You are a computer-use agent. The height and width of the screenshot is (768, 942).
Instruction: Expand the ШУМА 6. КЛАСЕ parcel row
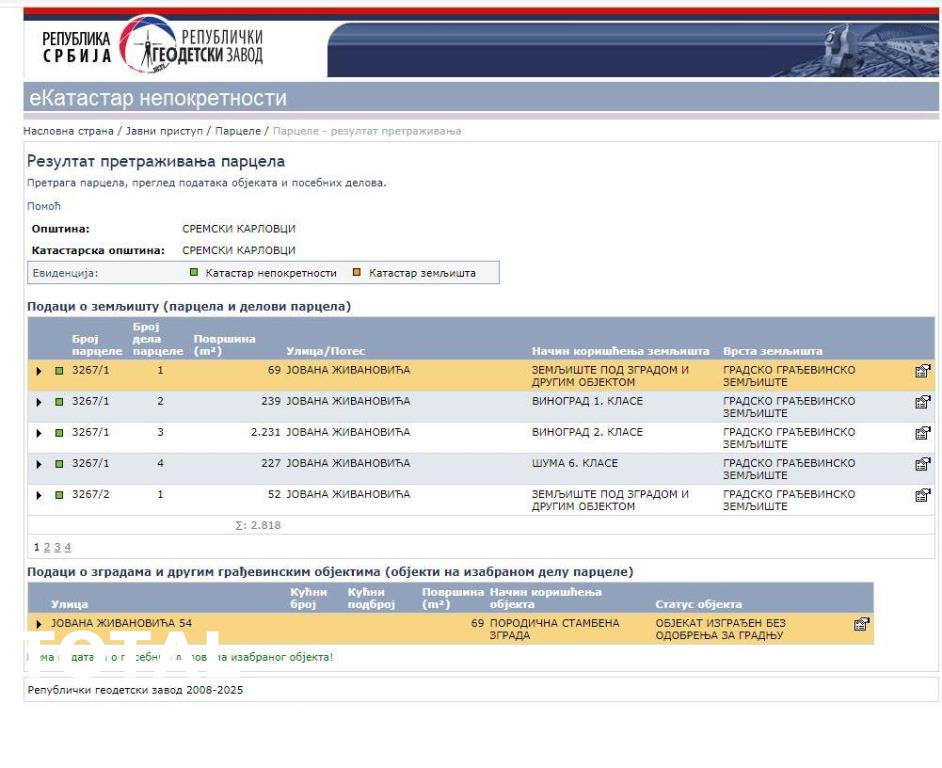(39, 465)
